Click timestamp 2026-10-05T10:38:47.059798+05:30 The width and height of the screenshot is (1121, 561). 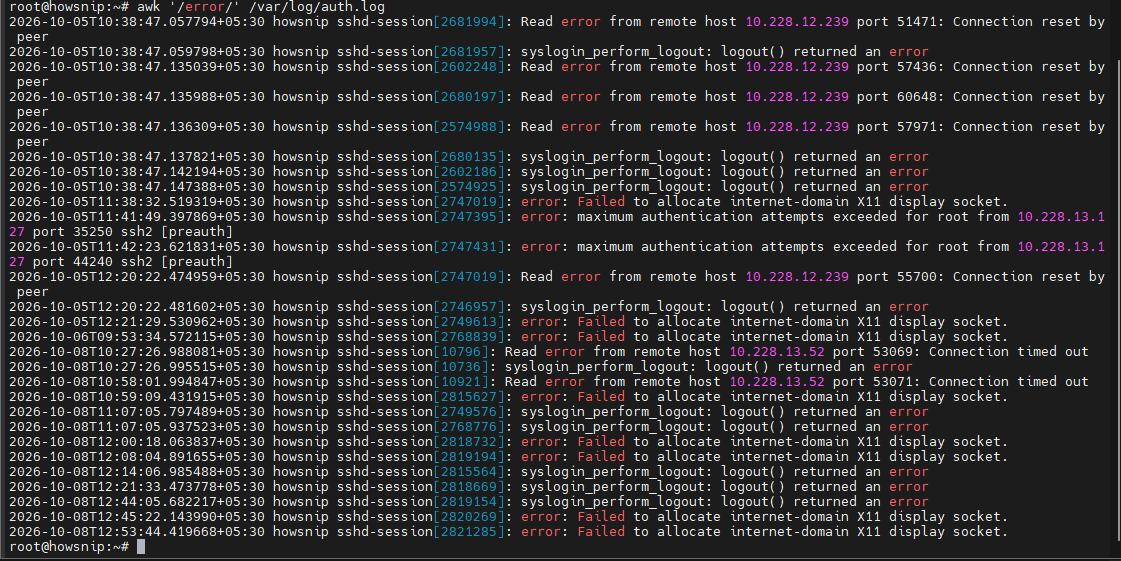click(137, 51)
